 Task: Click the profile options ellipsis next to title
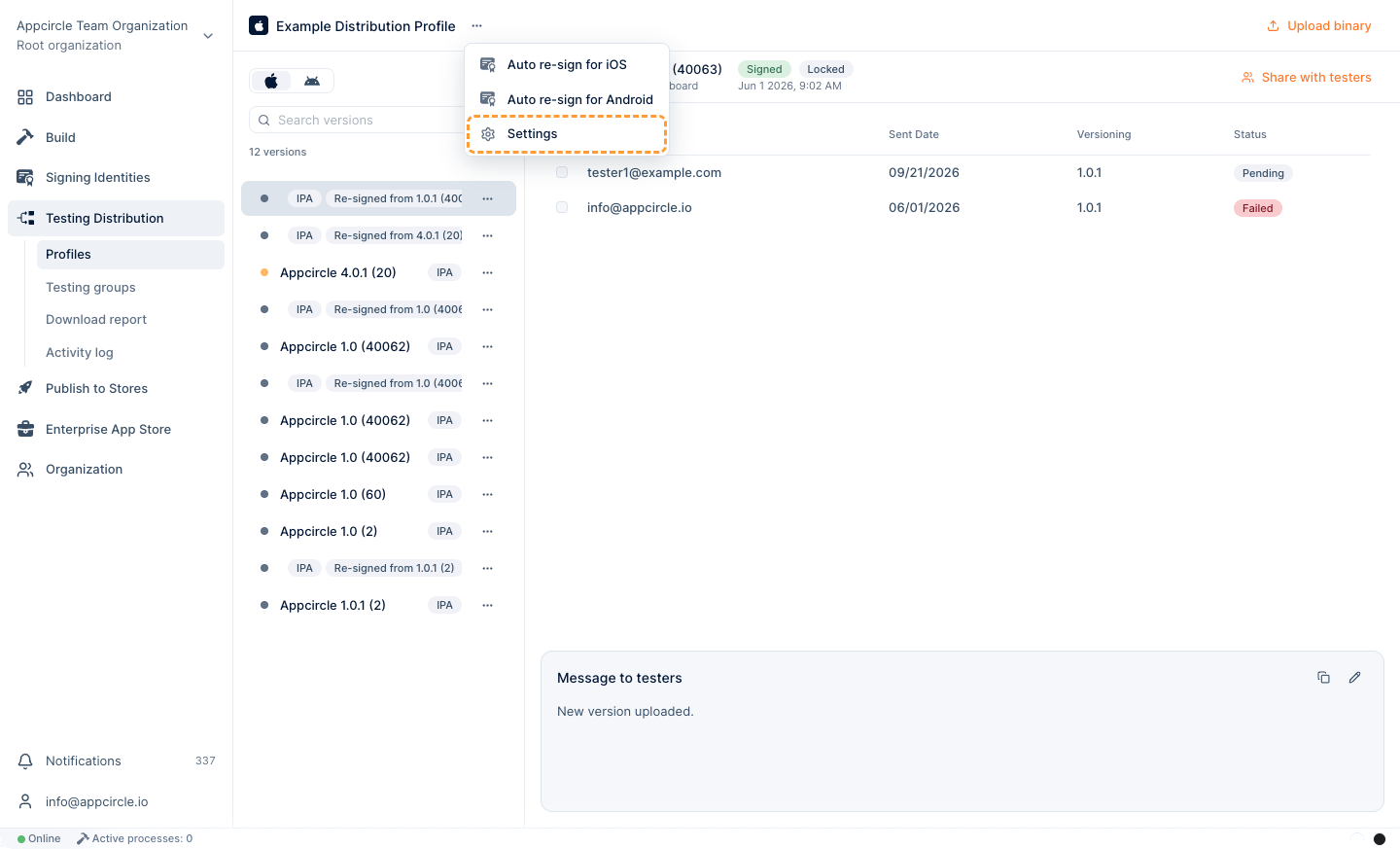[476, 26]
